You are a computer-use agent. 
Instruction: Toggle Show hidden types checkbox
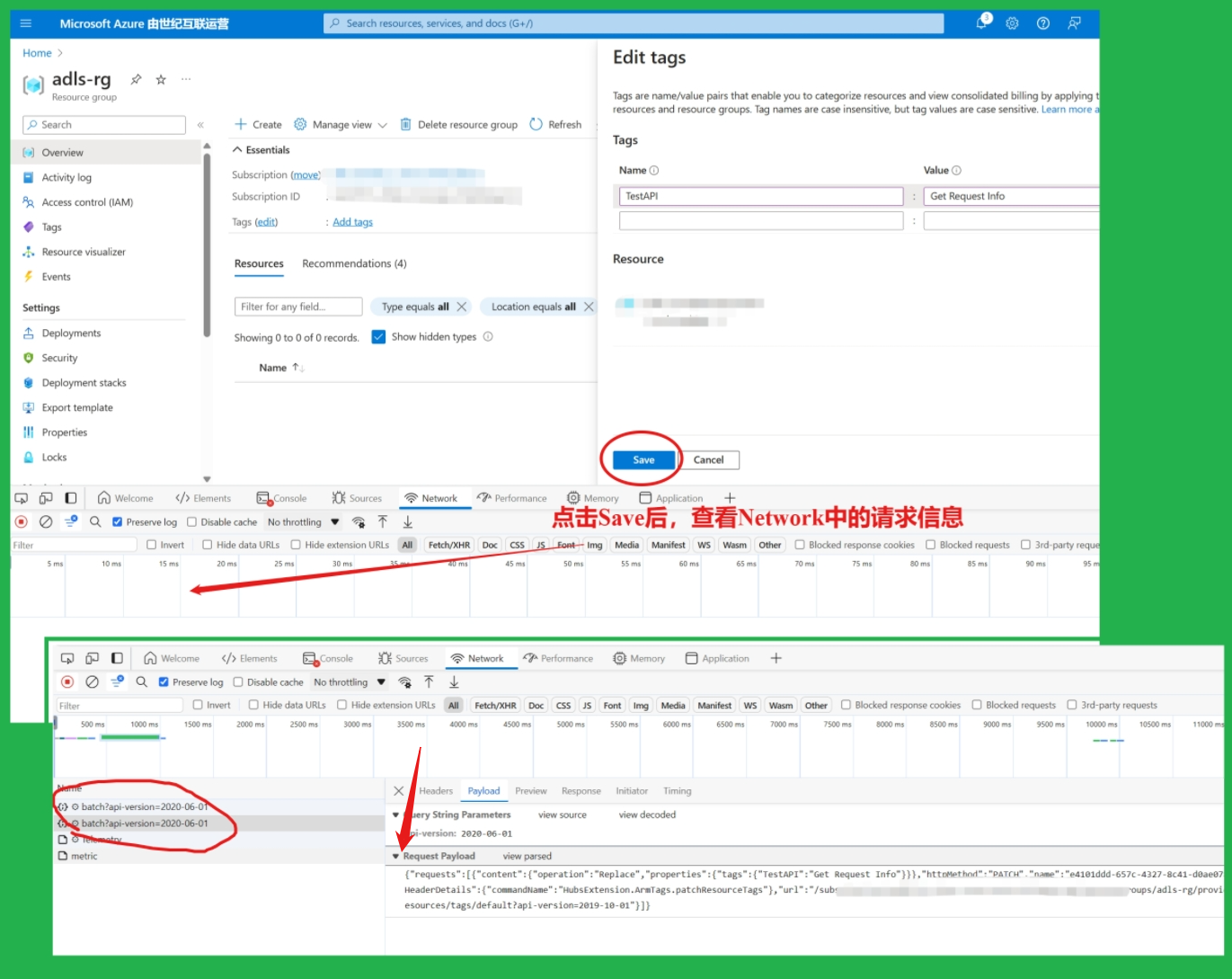pyautogui.click(x=379, y=337)
